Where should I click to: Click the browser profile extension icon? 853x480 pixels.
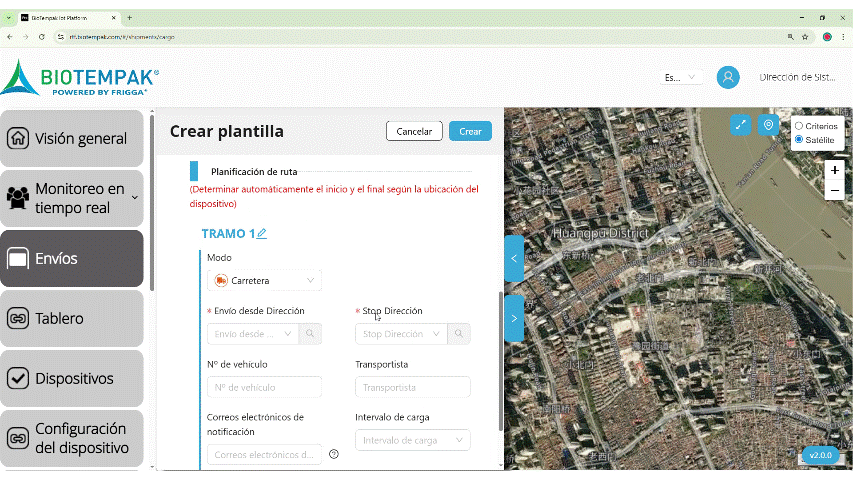coord(827,37)
